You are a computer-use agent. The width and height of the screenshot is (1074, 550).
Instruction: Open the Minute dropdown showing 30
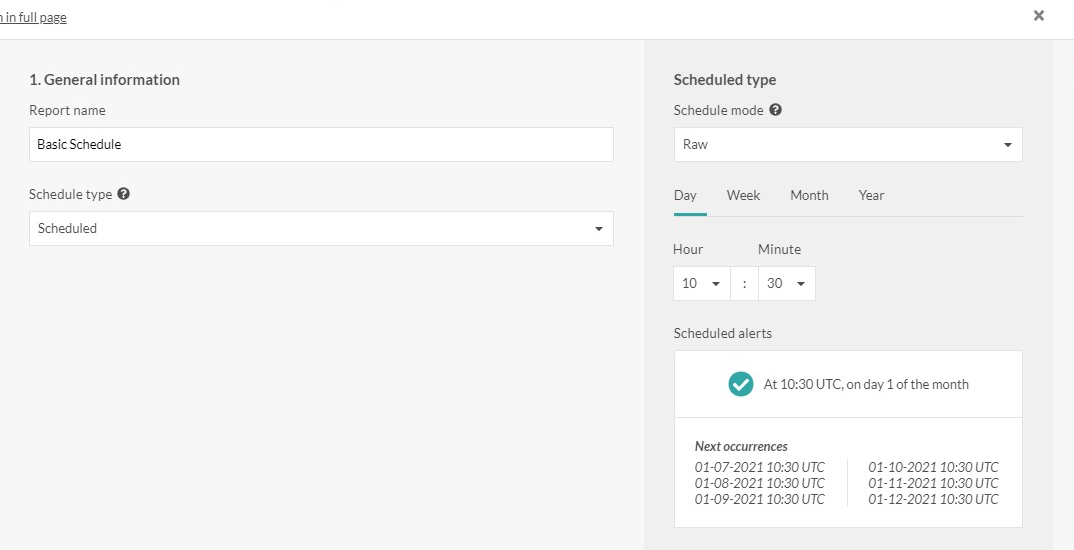[786, 284]
